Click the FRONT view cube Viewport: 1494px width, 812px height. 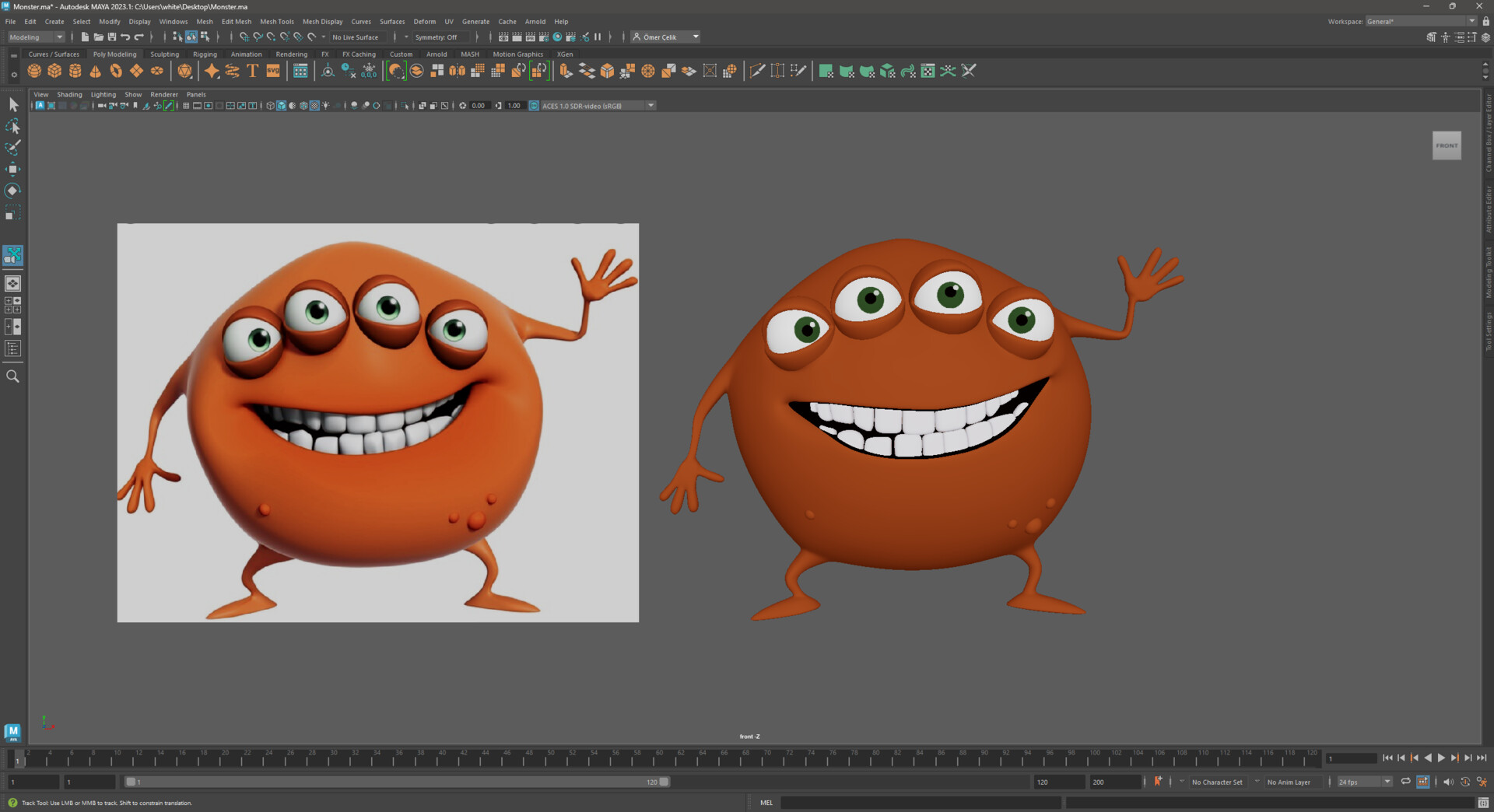click(x=1447, y=145)
